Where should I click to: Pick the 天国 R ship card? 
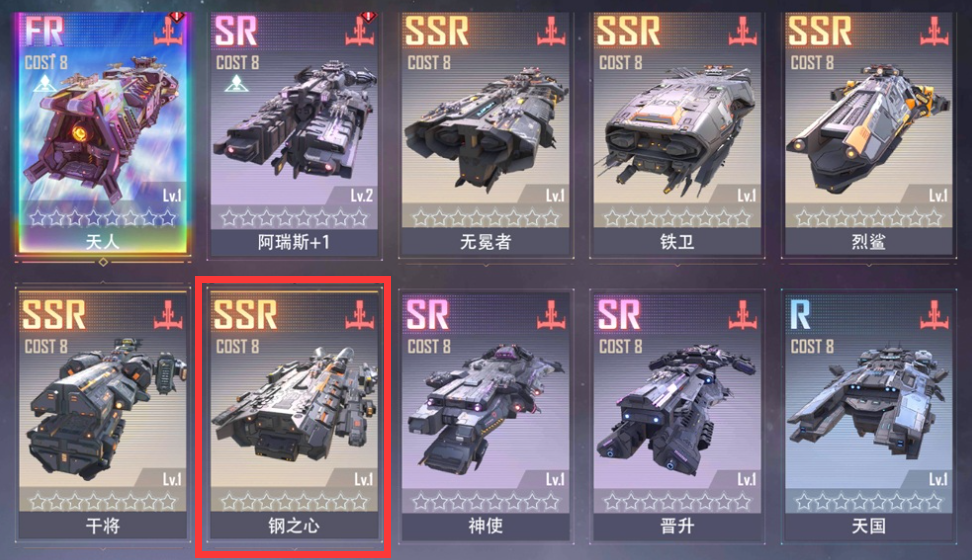(x=868, y=416)
